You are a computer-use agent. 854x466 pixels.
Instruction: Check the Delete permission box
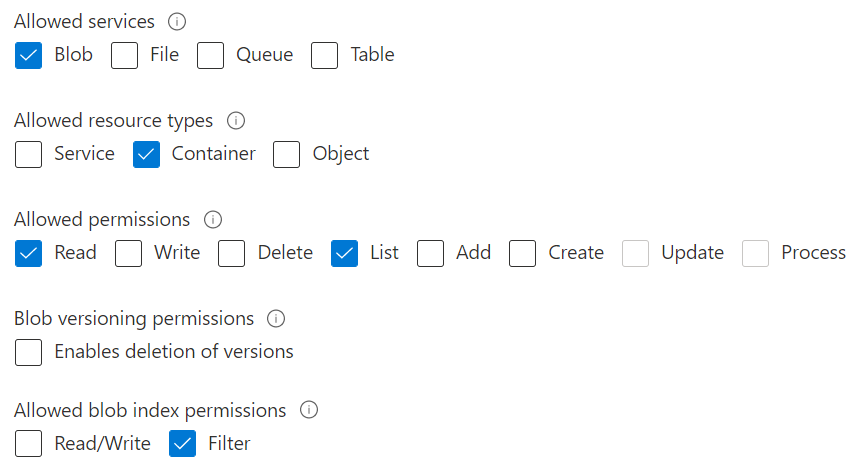(232, 254)
